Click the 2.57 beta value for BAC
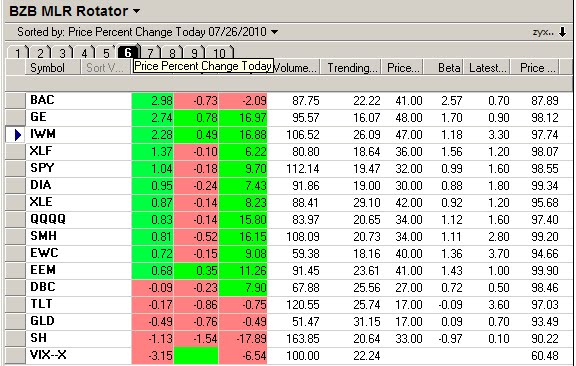 451,101
